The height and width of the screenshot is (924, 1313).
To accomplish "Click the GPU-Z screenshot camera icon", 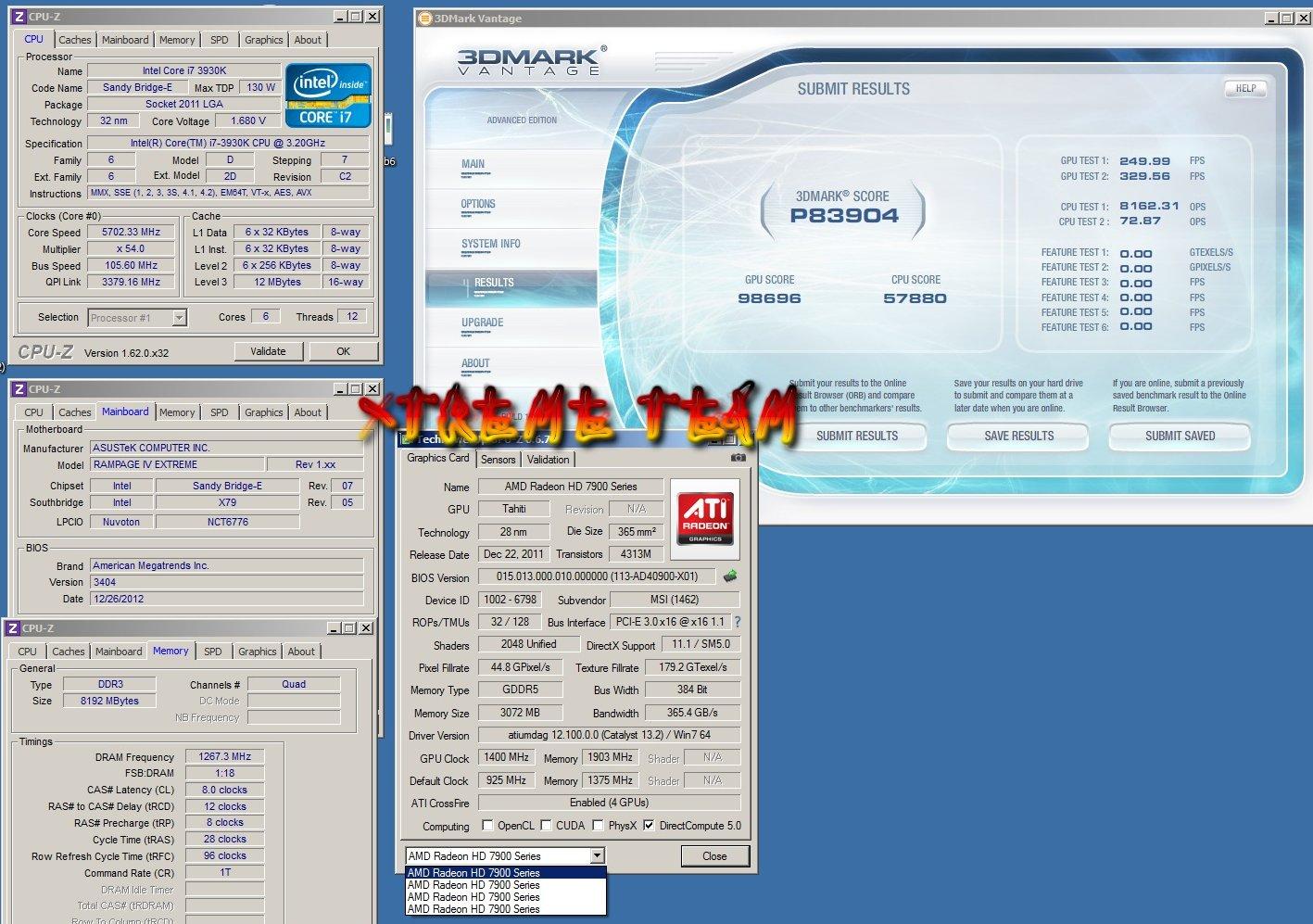I will point(738,458).
